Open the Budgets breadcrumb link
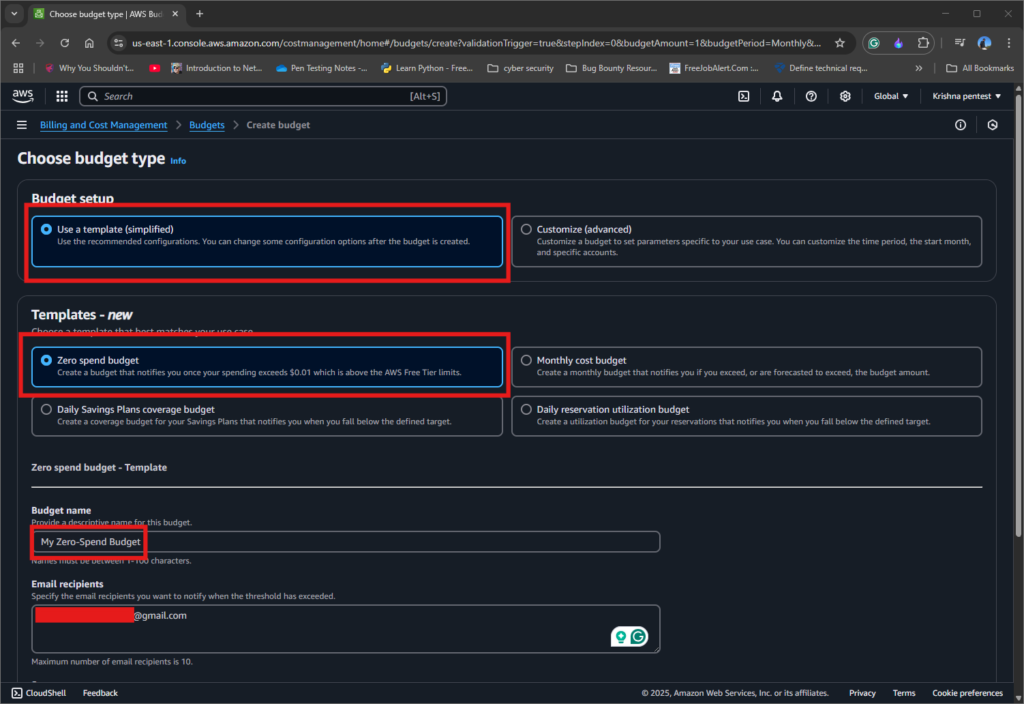 [x=206, y=125]
